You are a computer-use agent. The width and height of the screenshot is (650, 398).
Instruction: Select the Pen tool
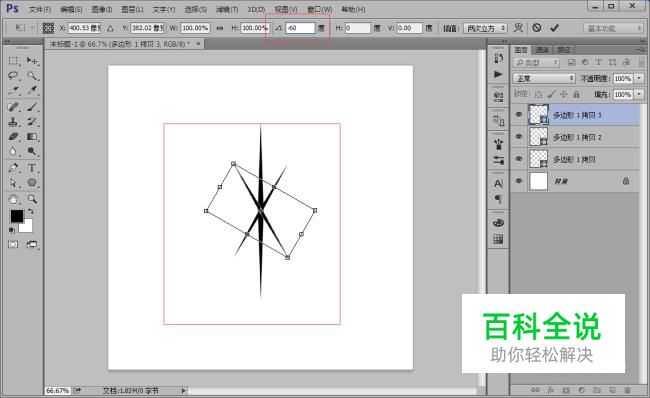pyautogui.click(x=13, y=168)
